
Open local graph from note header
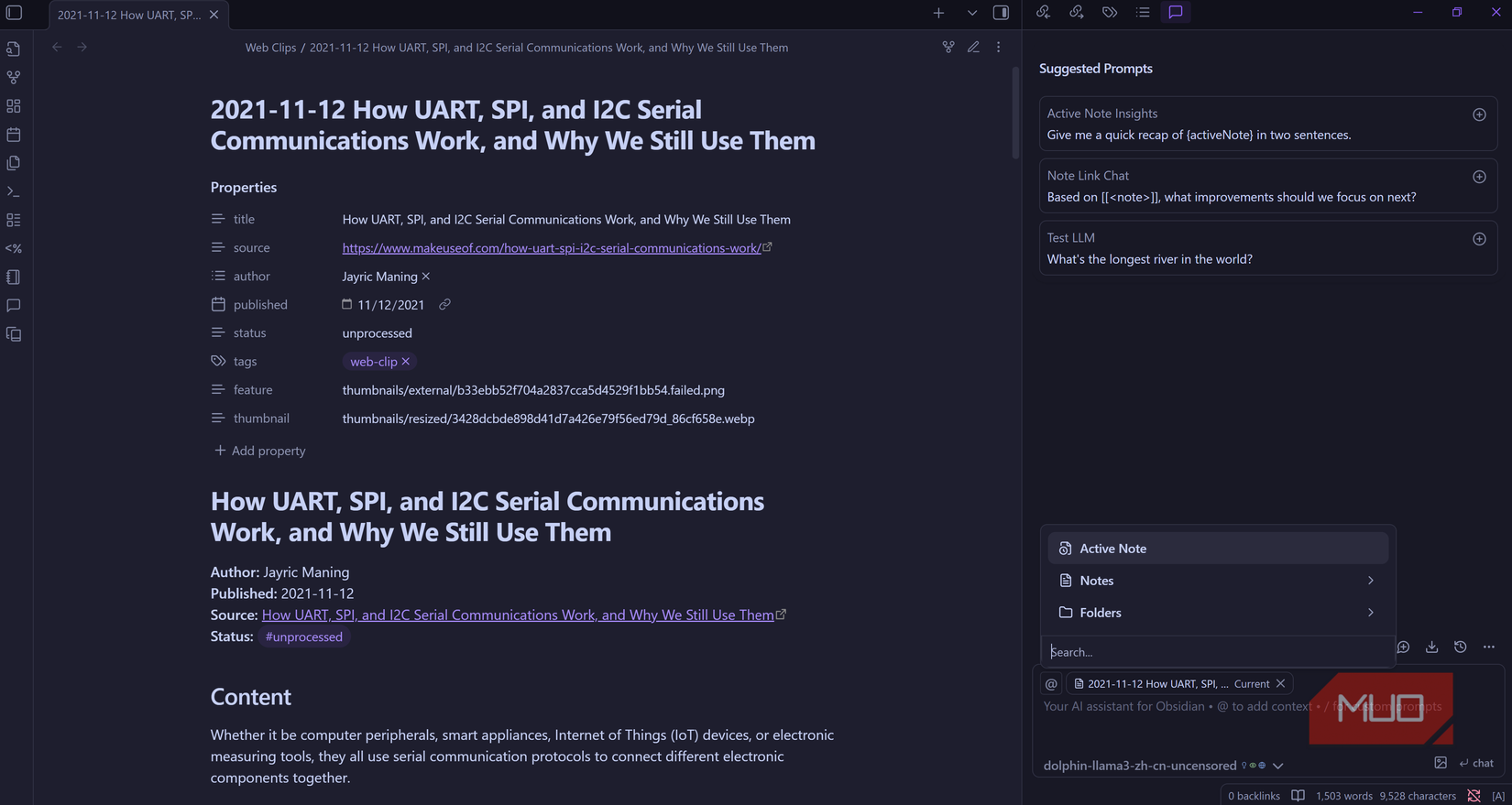pyautogui.click(x=948, y=47)
